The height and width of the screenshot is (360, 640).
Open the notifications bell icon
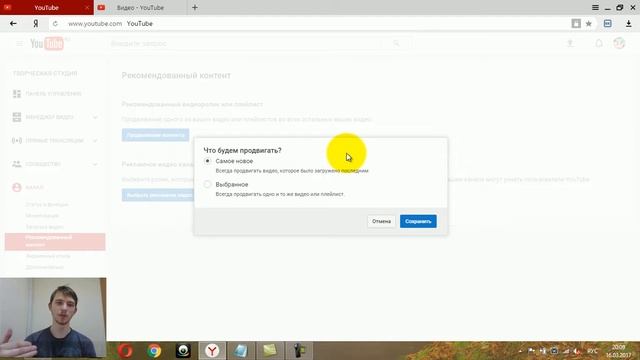599,43
